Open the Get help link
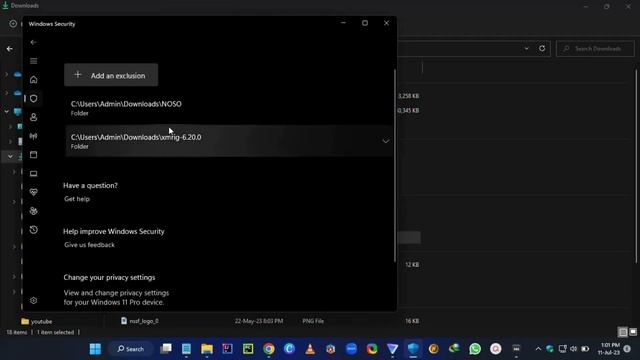Screen dimensions: 640x360 point(77,199)
